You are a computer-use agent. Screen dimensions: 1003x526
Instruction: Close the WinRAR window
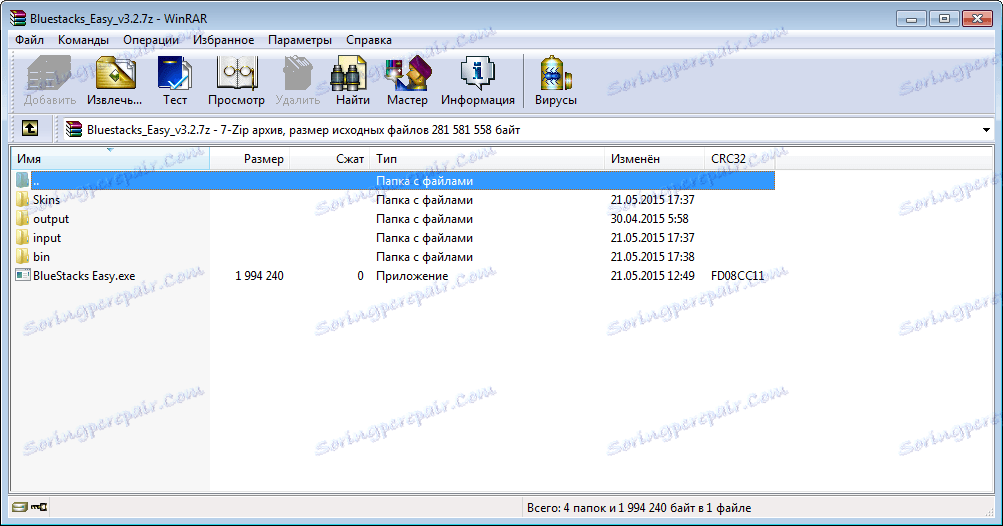[x=977, y=19]
